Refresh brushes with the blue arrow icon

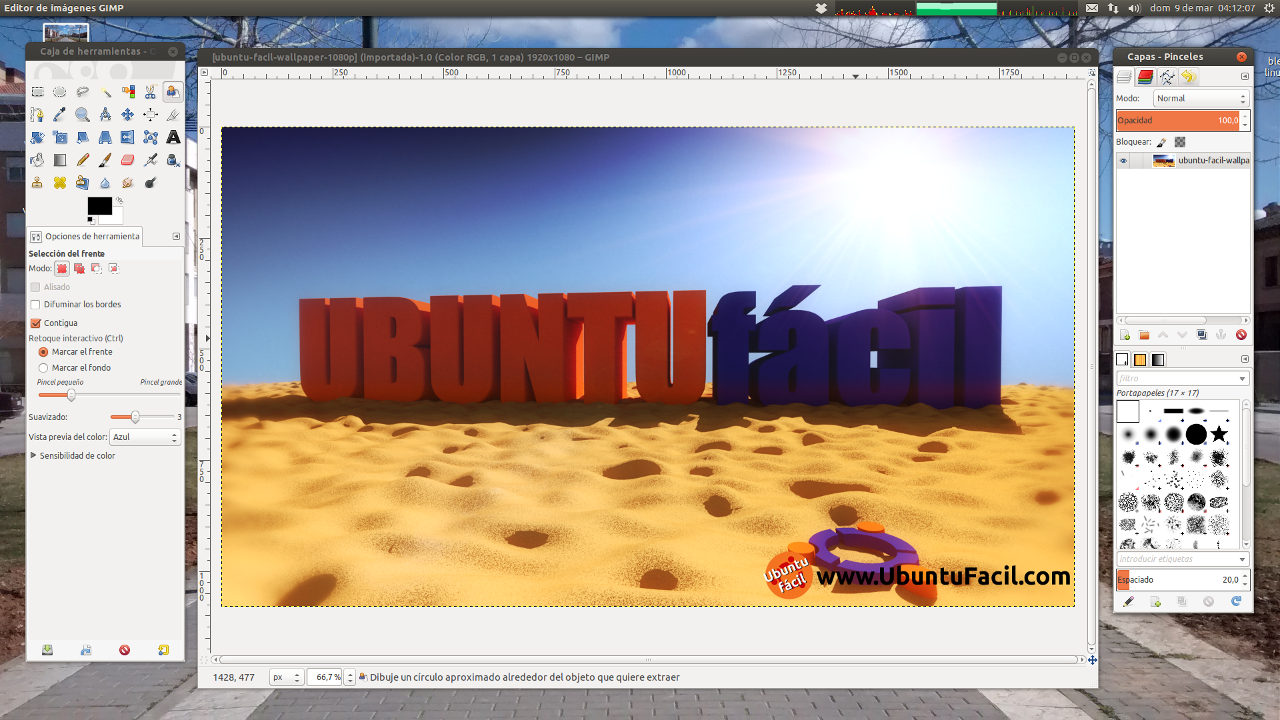coord(1236,601)
